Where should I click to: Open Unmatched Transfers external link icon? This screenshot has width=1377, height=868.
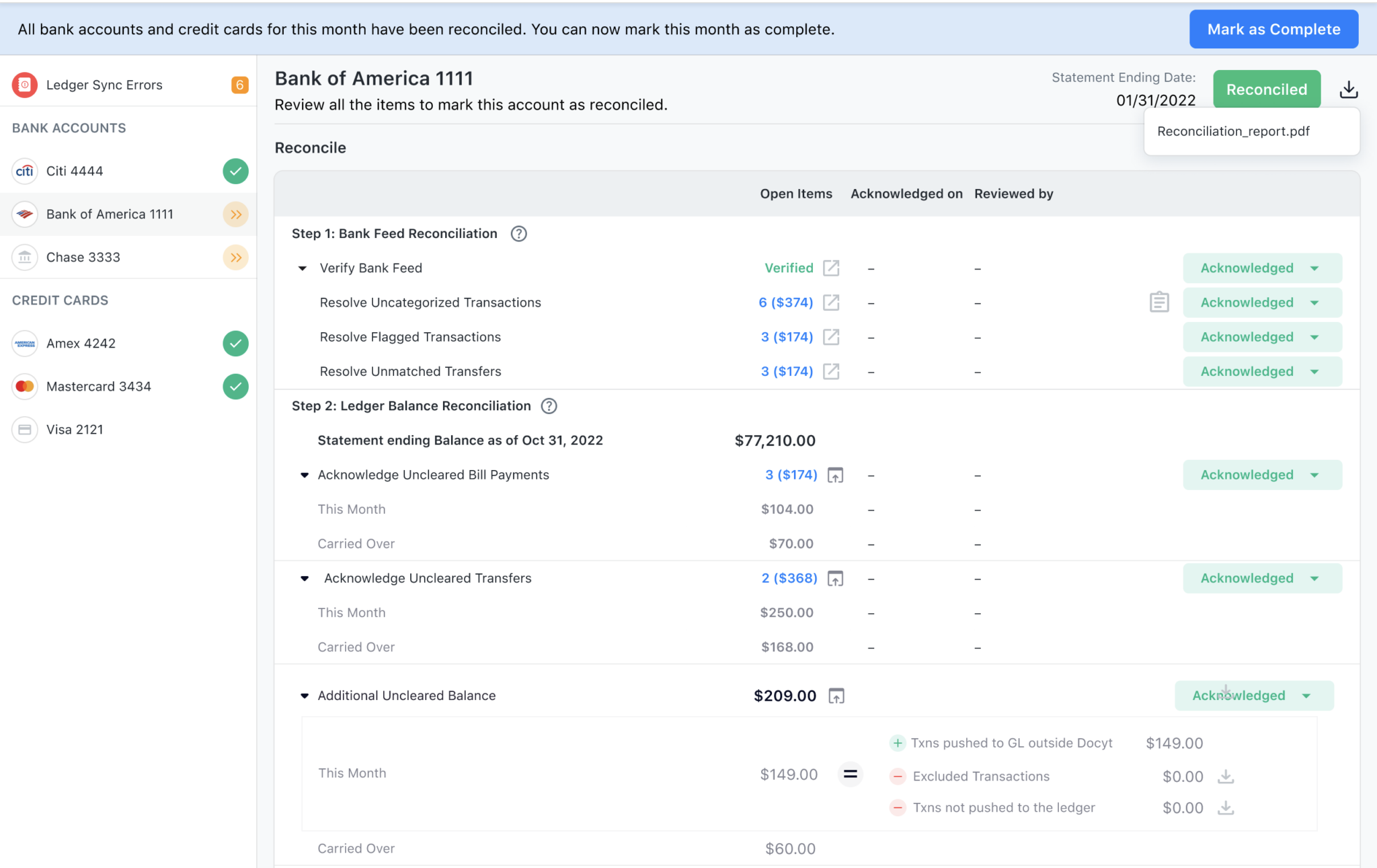831,371
